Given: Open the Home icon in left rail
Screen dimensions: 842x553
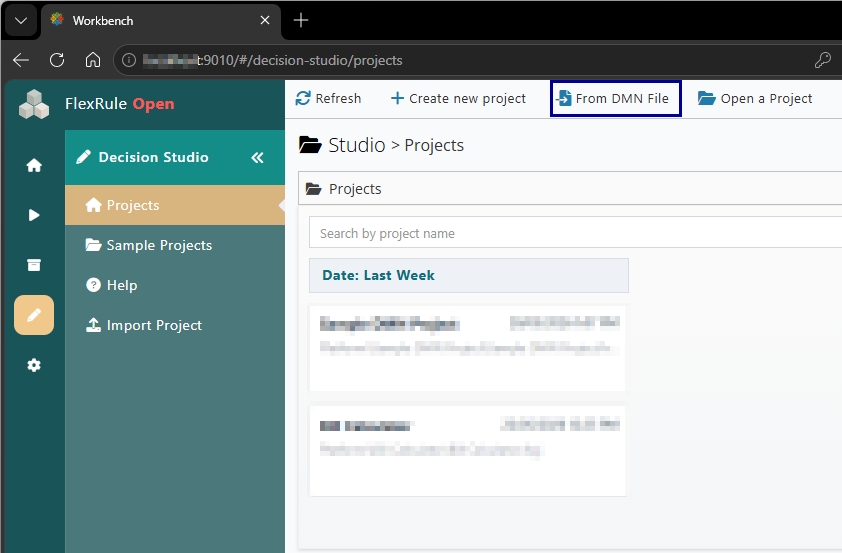Looking at the screenshot, I should (x=34, y=165).
